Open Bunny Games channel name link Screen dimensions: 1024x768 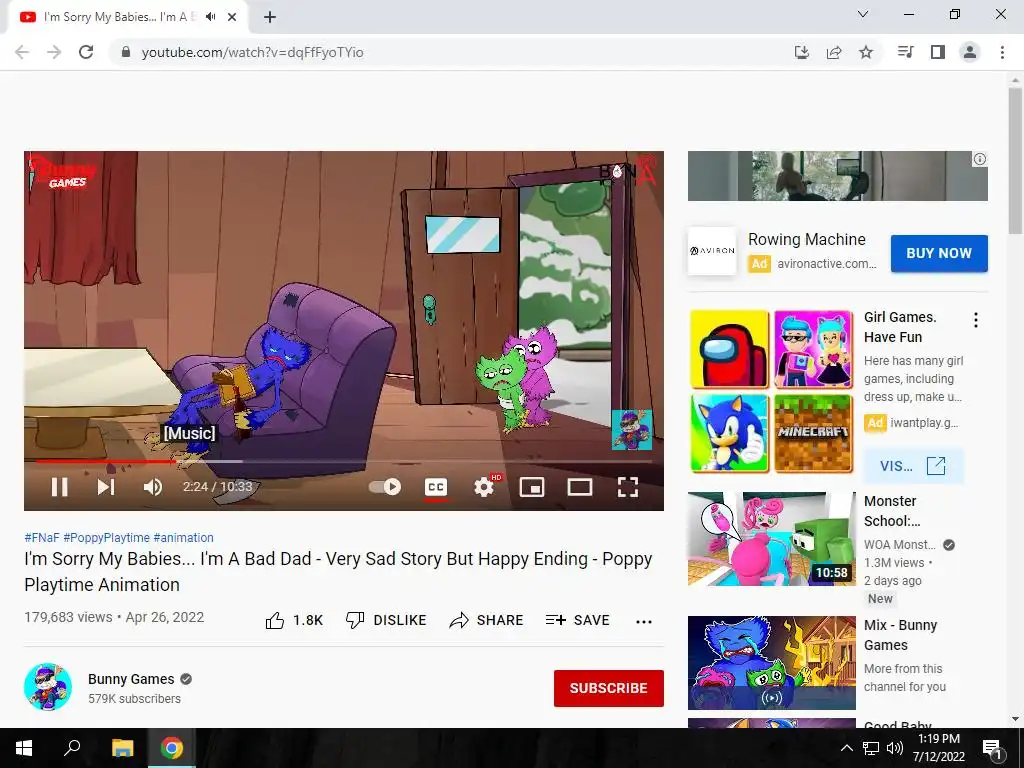tap(131, 679)
